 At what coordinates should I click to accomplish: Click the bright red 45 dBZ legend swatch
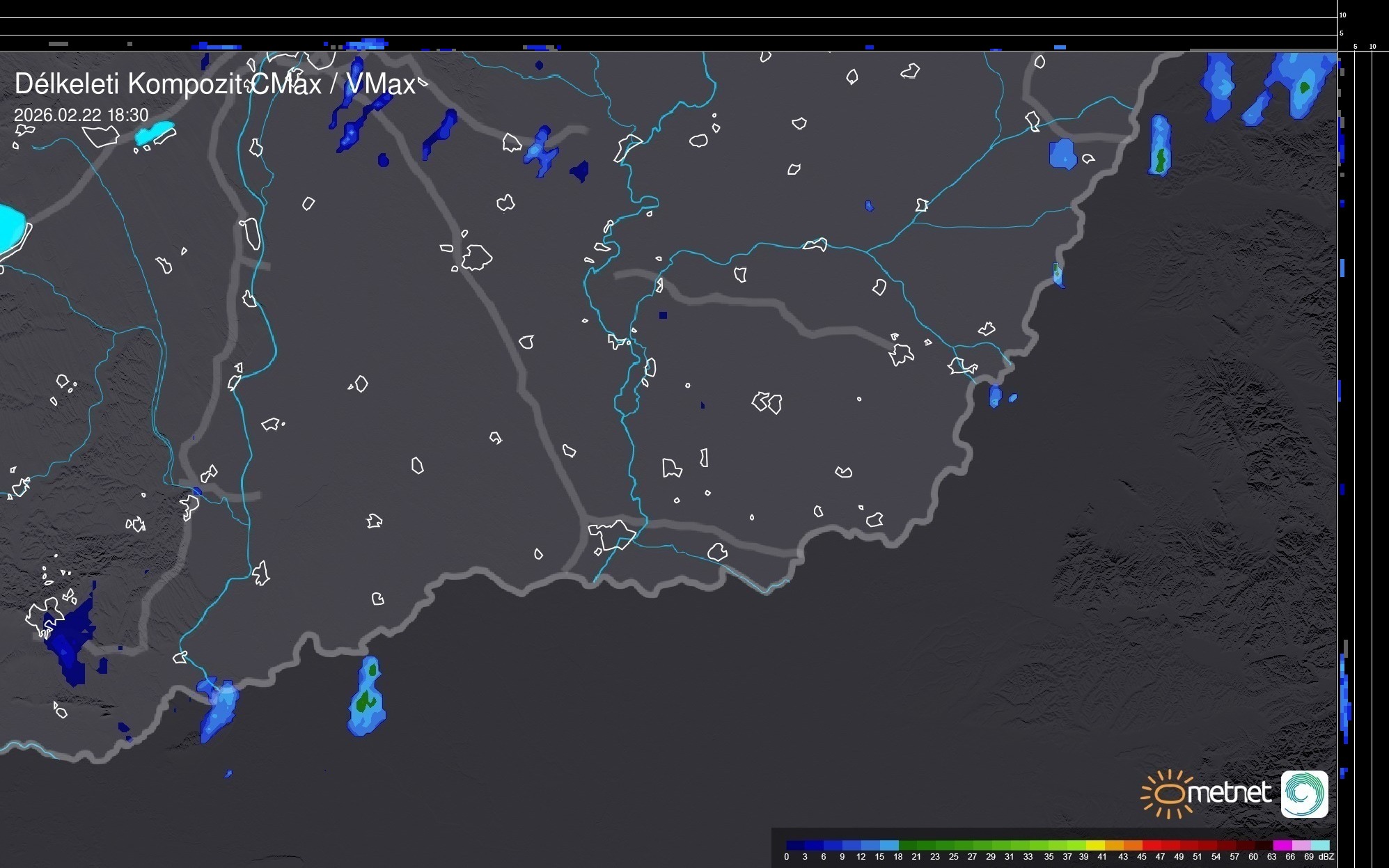[x=1152, y=846]
